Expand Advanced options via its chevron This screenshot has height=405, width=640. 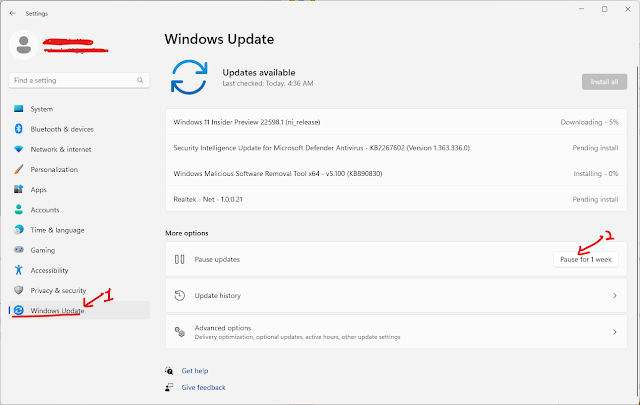(615, 332)
